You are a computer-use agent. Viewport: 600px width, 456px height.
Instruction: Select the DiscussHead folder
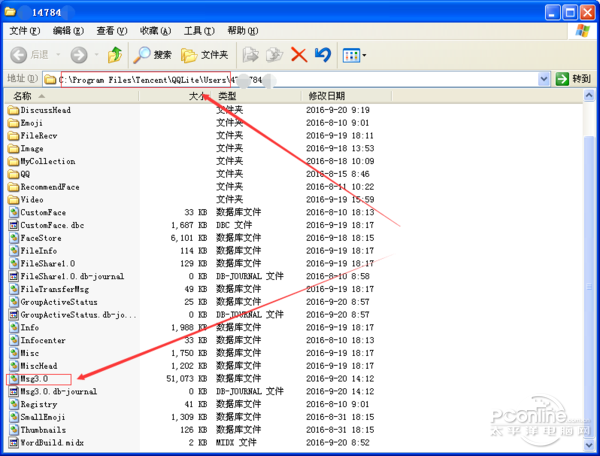(45, 110)
